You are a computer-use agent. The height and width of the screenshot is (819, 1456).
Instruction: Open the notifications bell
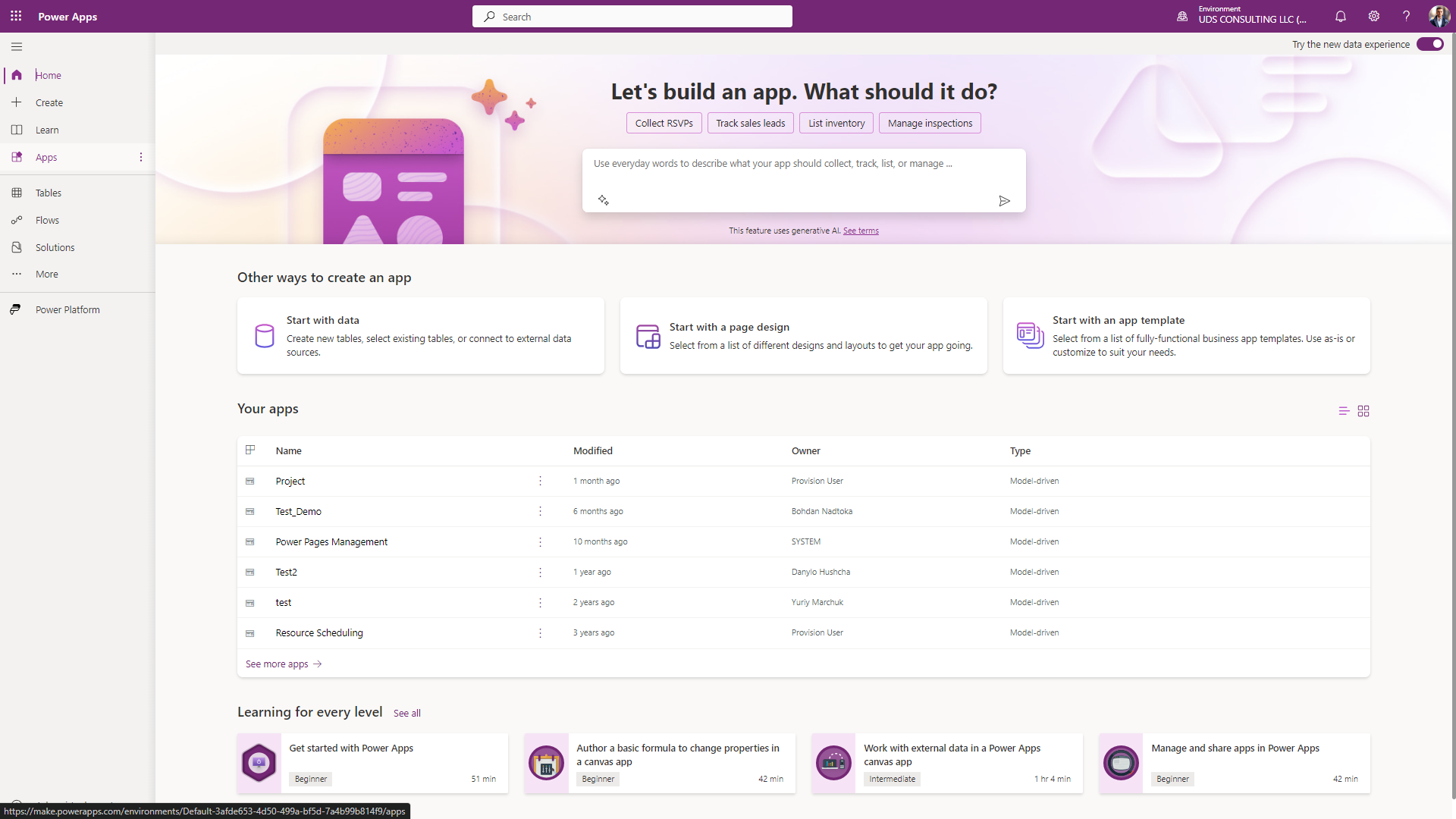1340,16
